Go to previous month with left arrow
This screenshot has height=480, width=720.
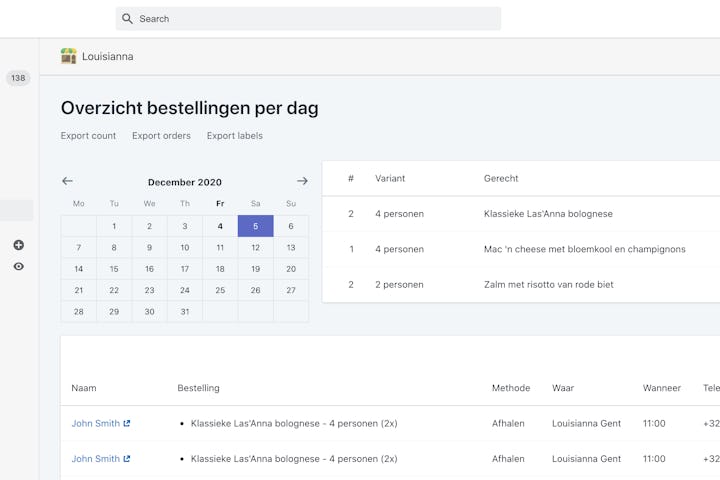(67, 181)
